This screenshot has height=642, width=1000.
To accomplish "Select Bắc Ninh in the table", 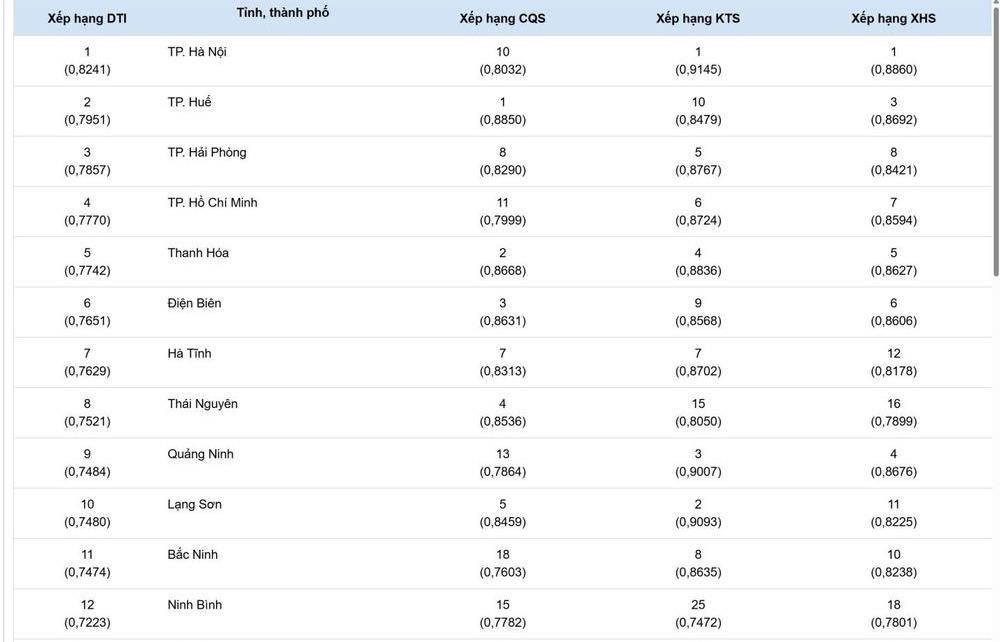I will [x=193, y=554].
